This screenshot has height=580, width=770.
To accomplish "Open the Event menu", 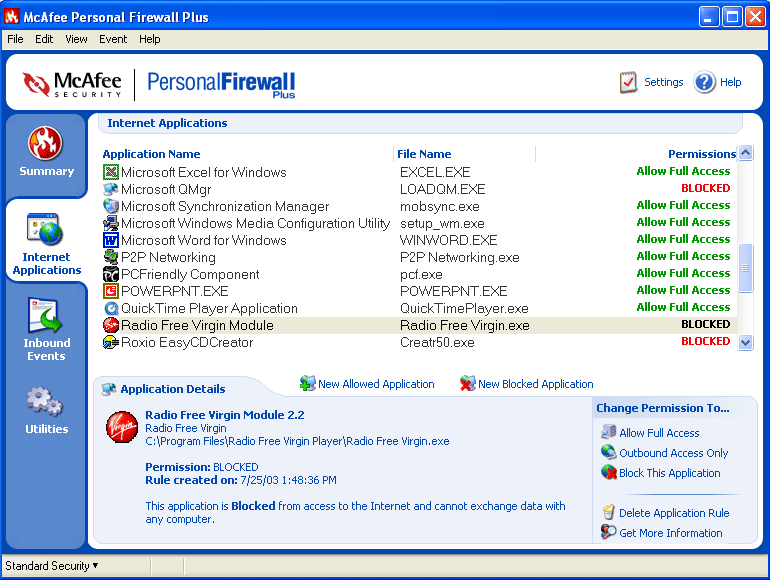I will coord(113,39).
